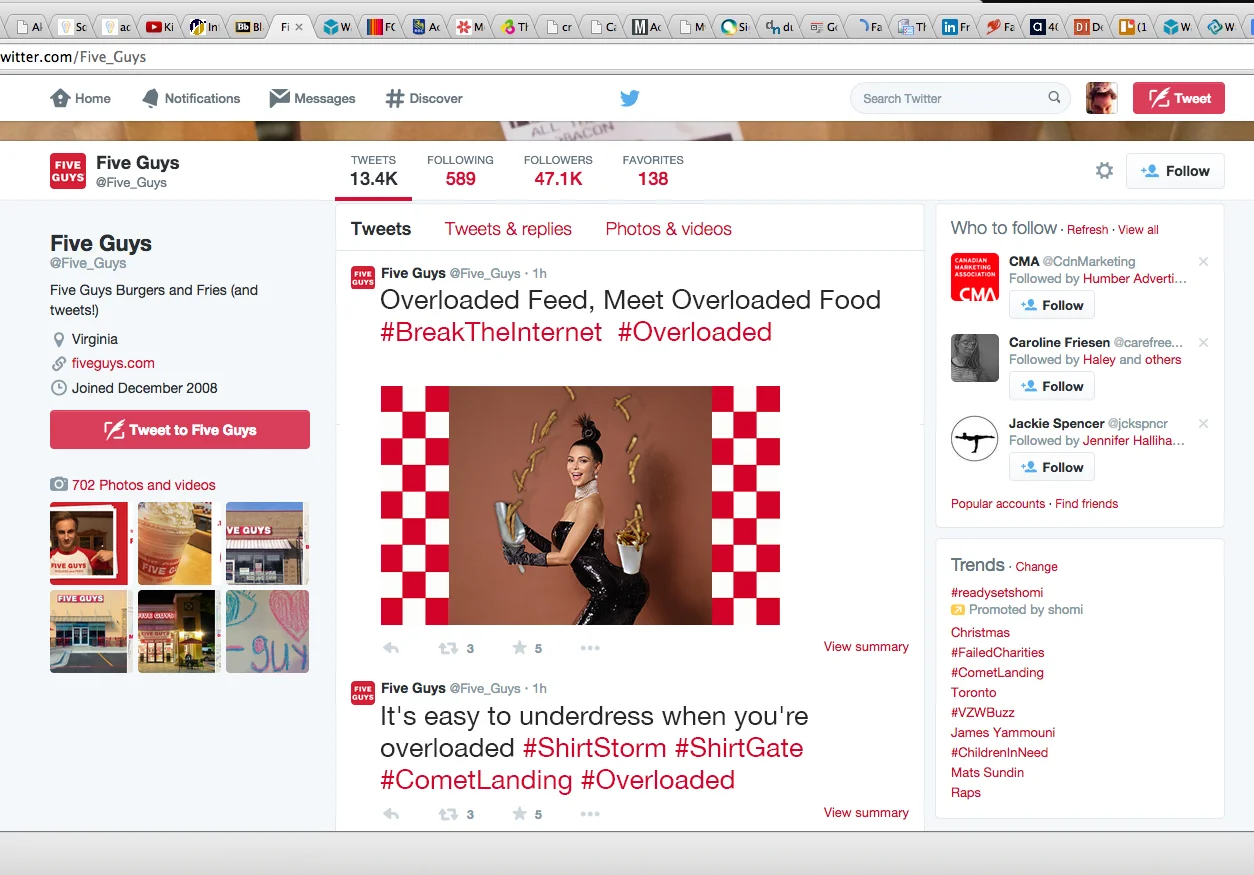
Task: Close the active Five Guys browser tab
Action: tap(299, 27)
